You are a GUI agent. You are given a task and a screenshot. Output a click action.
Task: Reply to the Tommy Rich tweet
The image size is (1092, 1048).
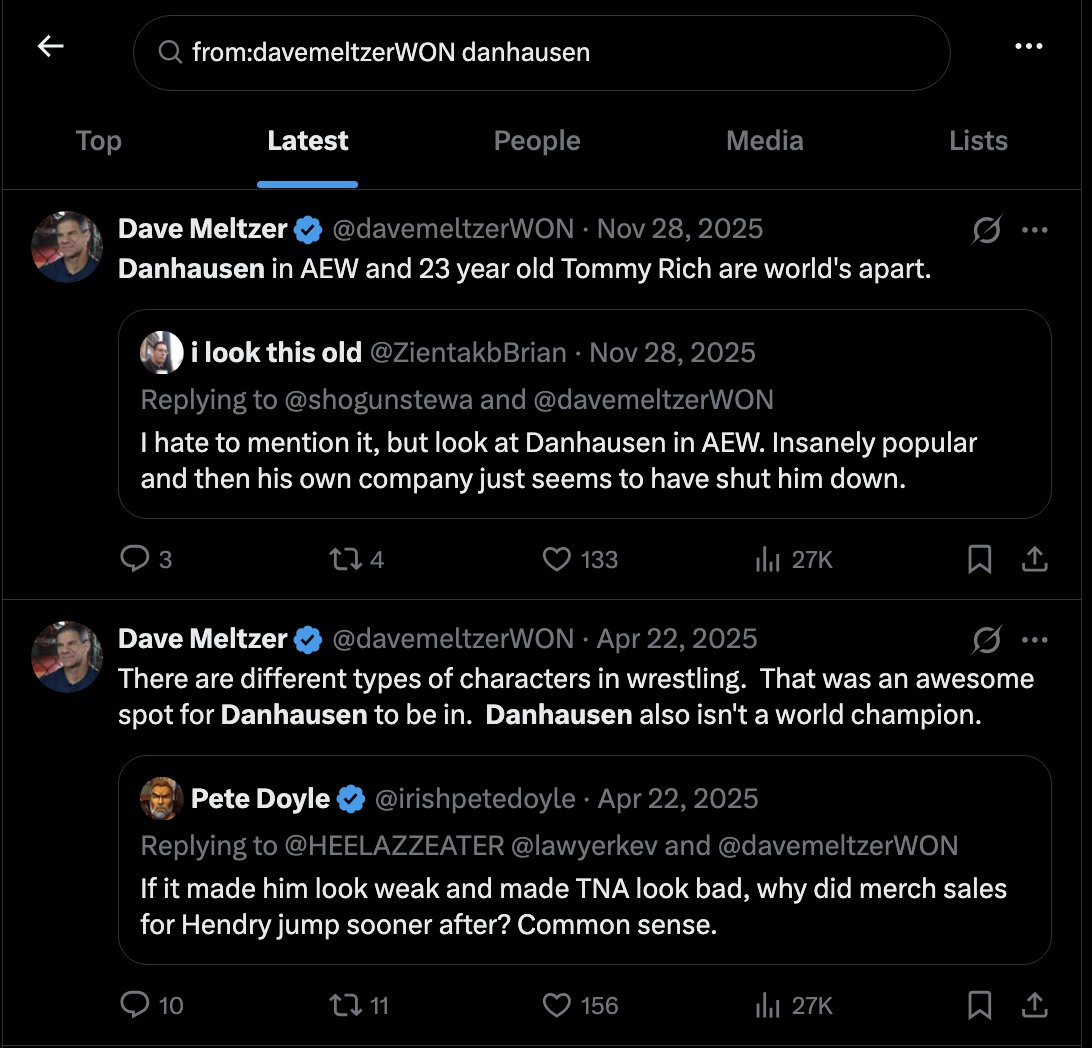pyautogui.click(x=134, y=559)
